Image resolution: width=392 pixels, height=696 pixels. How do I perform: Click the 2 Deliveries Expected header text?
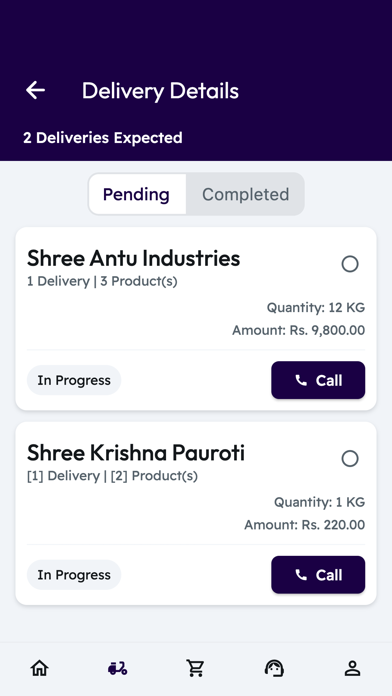103,138
